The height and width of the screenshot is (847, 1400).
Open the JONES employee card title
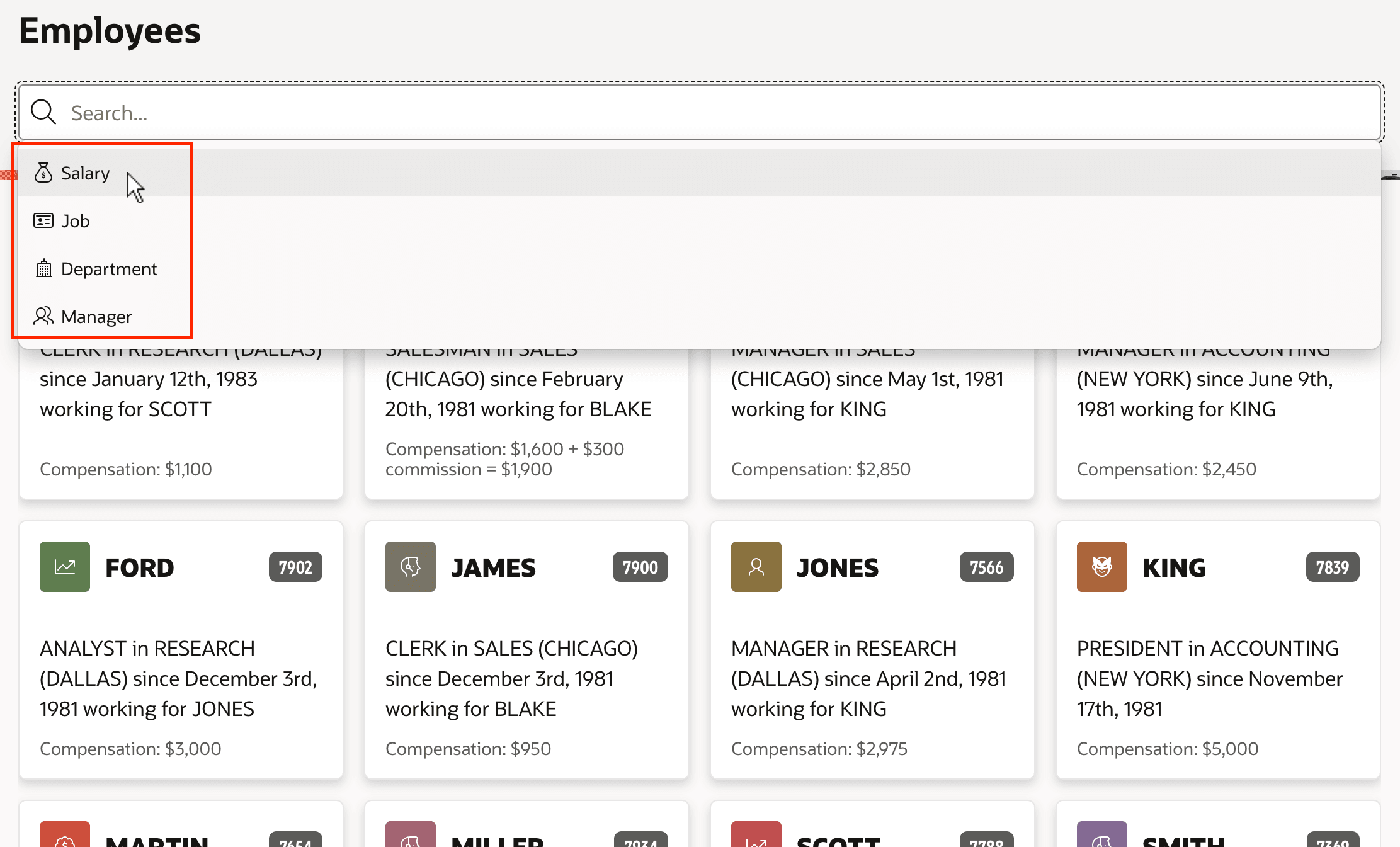(x=838, y=567)
